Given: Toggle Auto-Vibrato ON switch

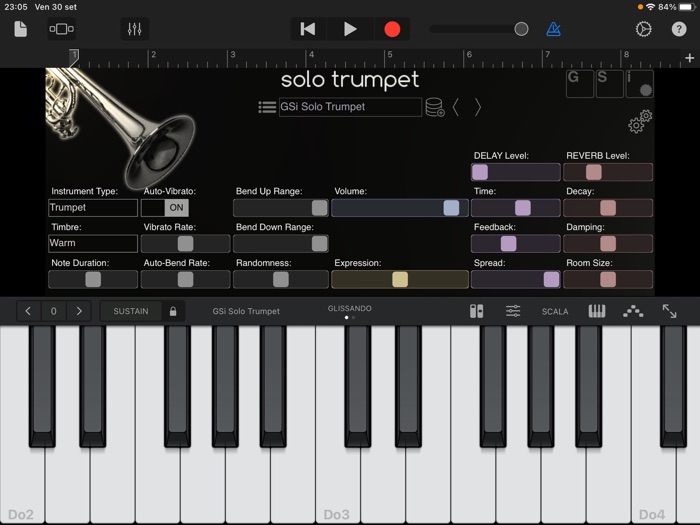Looking at the screenshot, I should pos(165,208).
